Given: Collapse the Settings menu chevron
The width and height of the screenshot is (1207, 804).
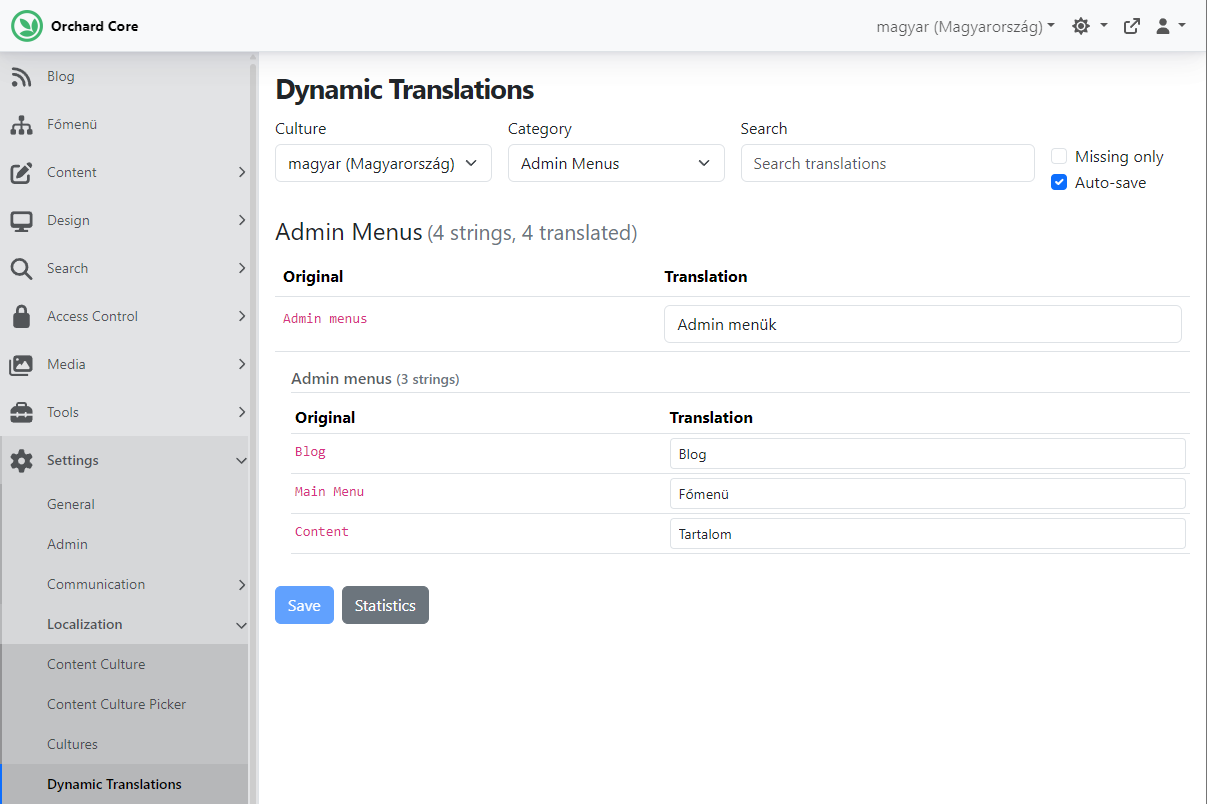Looking at the screenshot, I should pyautogui.click(x=241, y=460).
